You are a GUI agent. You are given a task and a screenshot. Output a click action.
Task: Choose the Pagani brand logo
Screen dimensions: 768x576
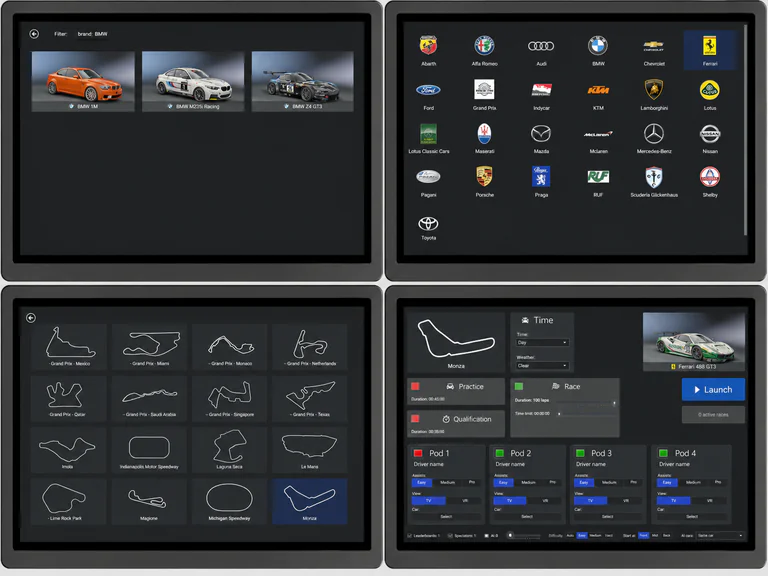click(x=428, y=176)
